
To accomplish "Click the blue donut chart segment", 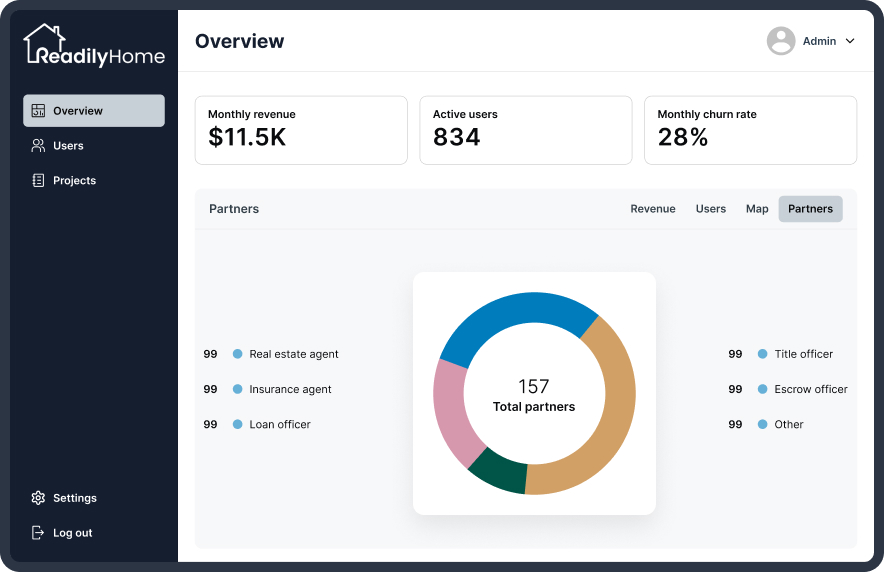I will pos(516,314).
